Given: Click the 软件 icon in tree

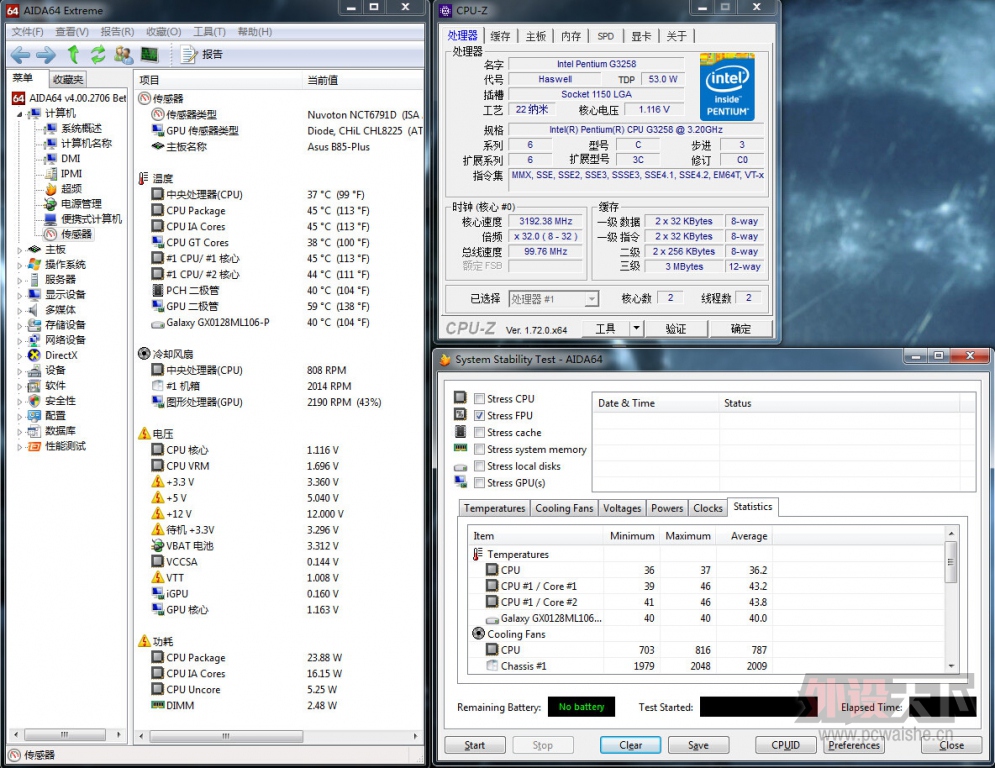Looking at the screenshot, I should (35, 385).
